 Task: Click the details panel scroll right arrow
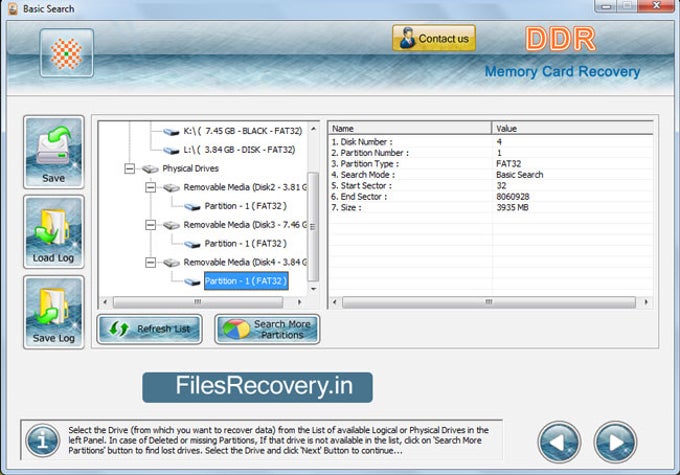point(646,301)
